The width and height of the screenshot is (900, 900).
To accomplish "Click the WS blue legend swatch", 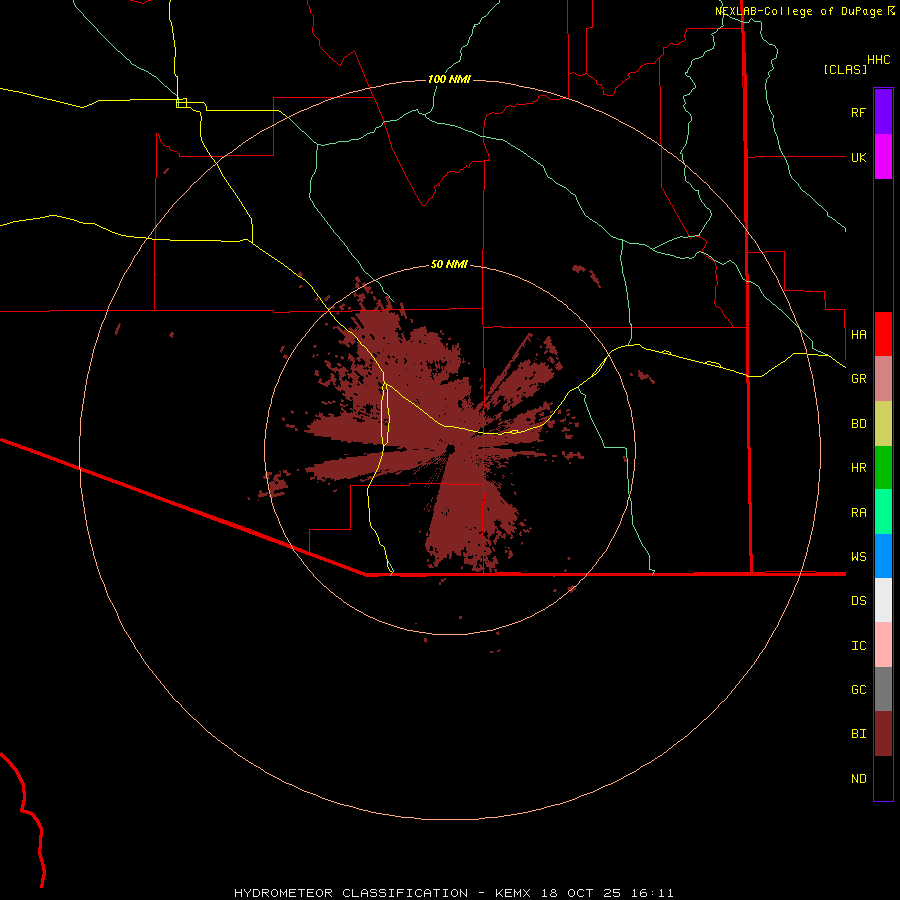I will pyautogui.click(x=883, y=556).
